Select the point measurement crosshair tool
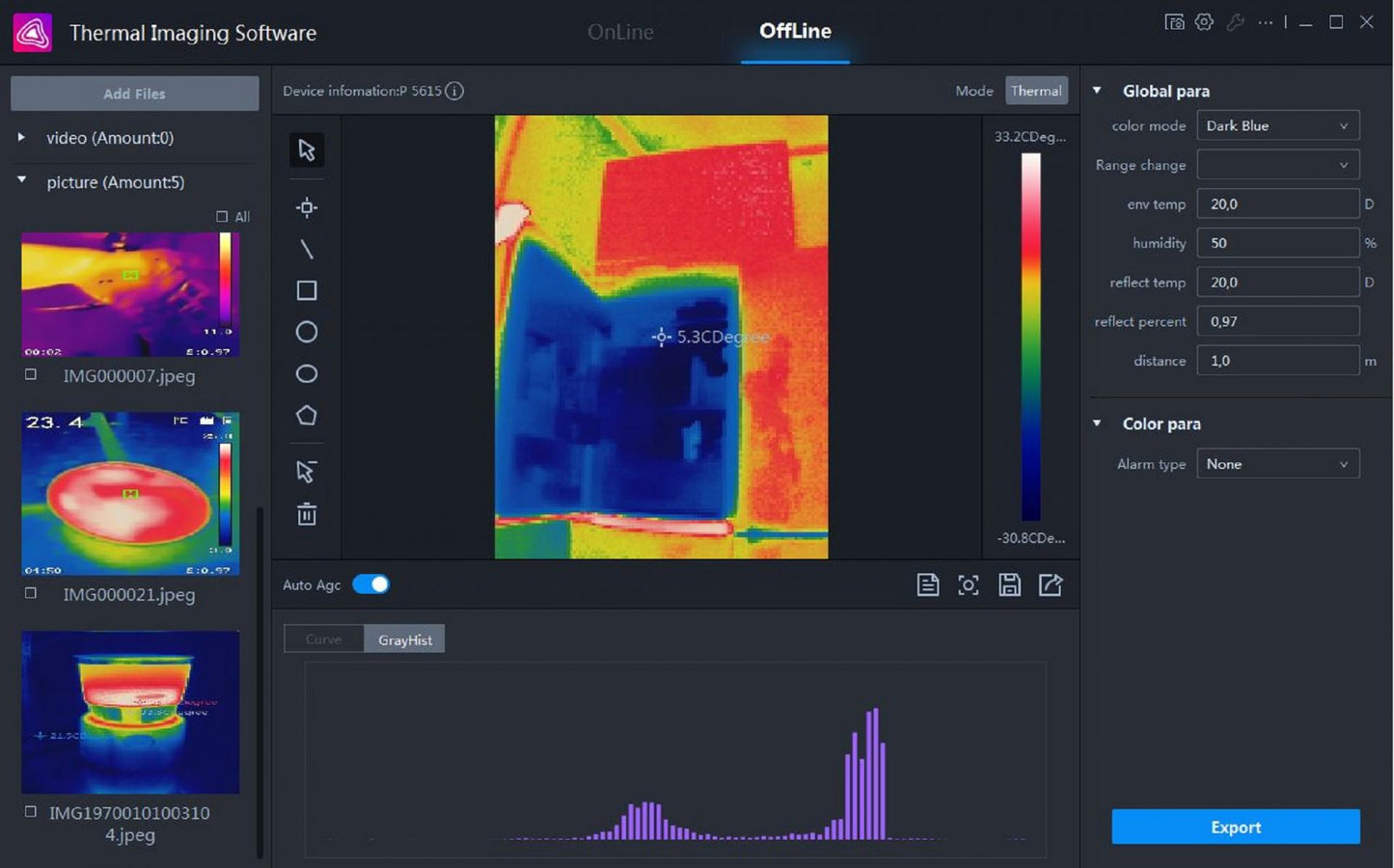This screenshot has height=868, width=1394. (307, 207)
